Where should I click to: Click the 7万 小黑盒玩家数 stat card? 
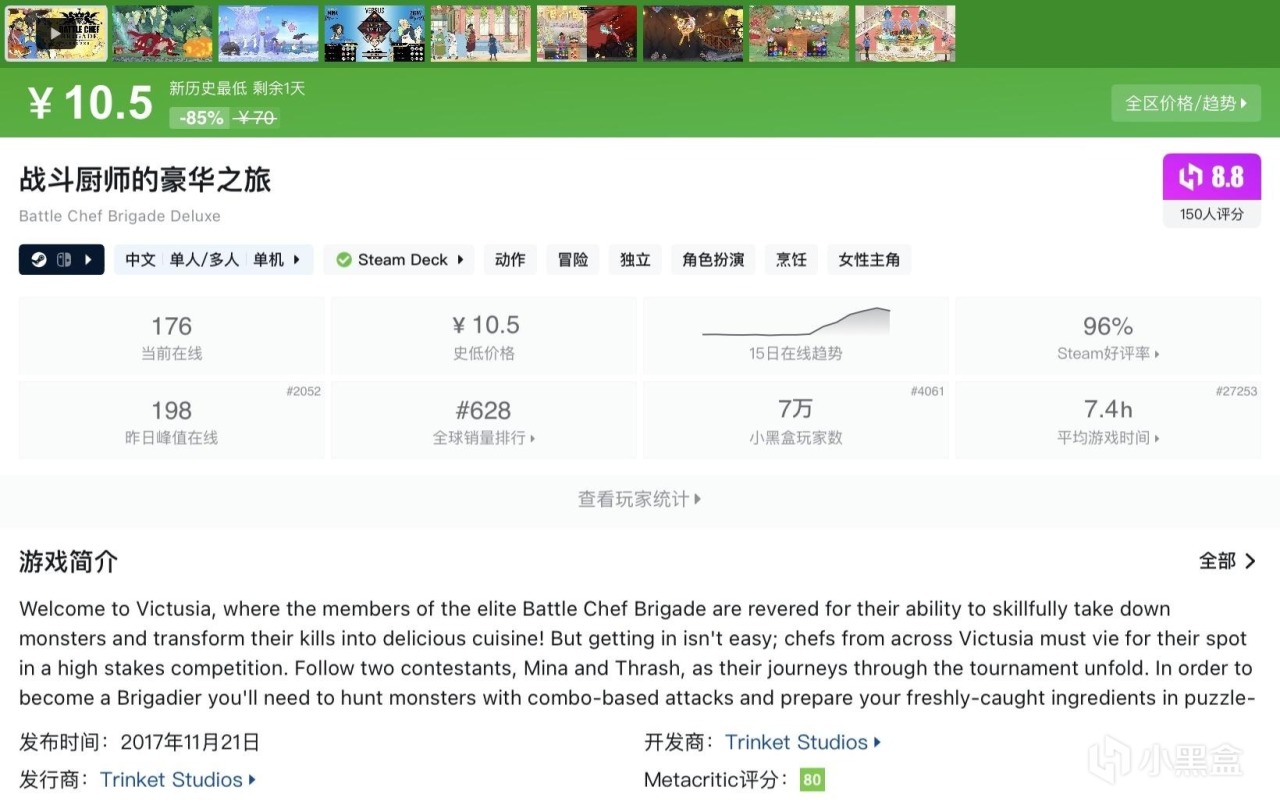click(796, 420)
